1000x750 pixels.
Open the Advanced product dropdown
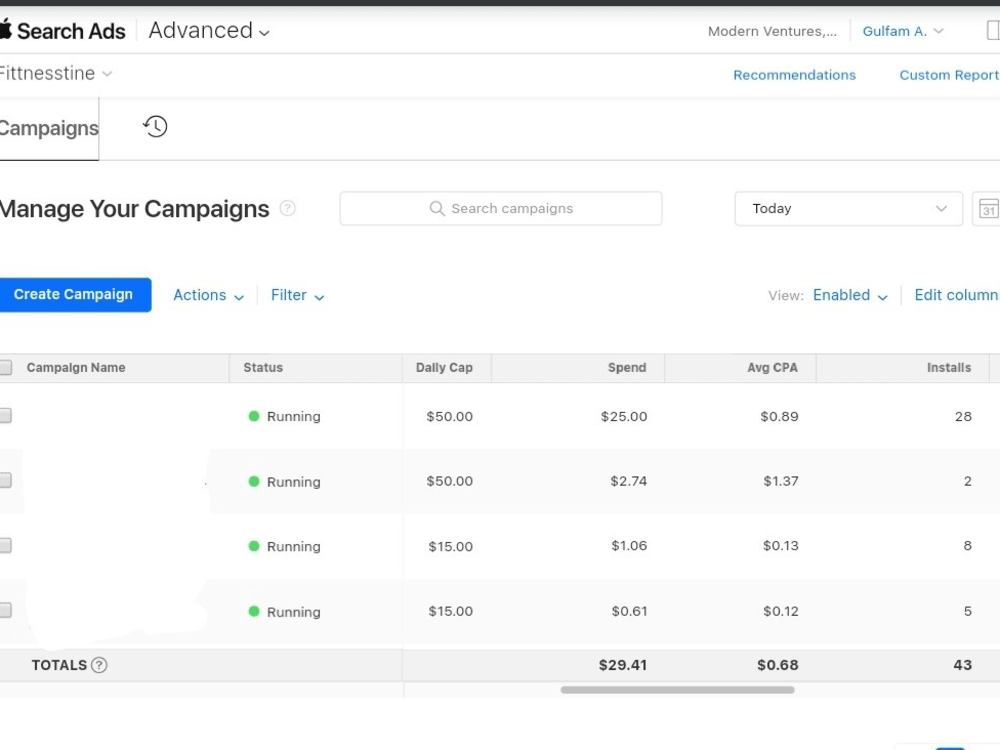(209, 31)
